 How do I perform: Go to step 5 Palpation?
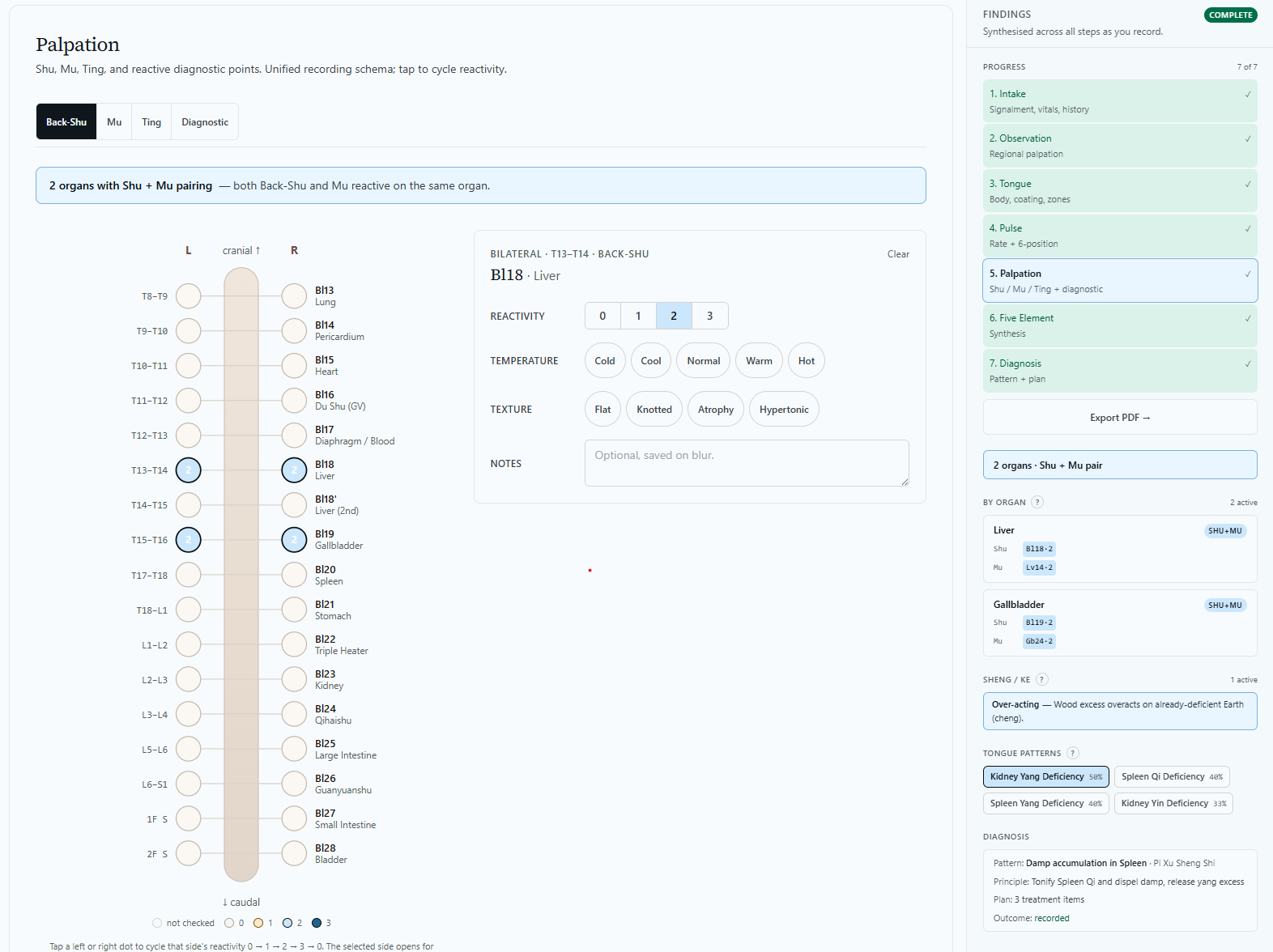pos(1120,281)
